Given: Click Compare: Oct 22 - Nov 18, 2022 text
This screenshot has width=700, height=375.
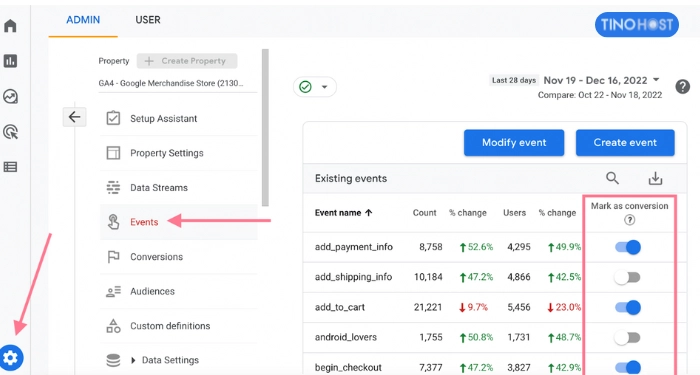Looking at the screenshot, I should (x=600, y=95).
